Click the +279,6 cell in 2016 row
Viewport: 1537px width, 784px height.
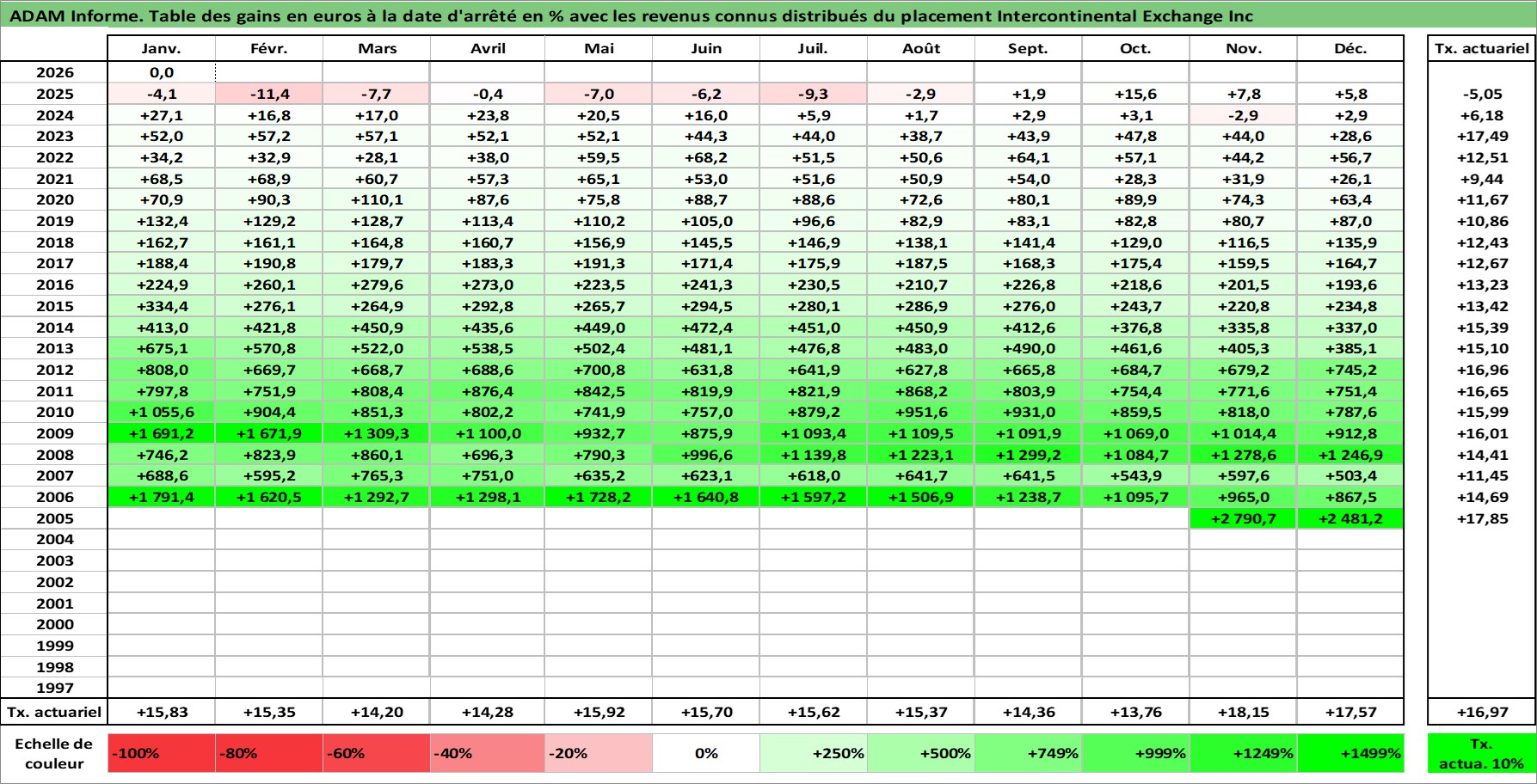[x=377, y=285]
